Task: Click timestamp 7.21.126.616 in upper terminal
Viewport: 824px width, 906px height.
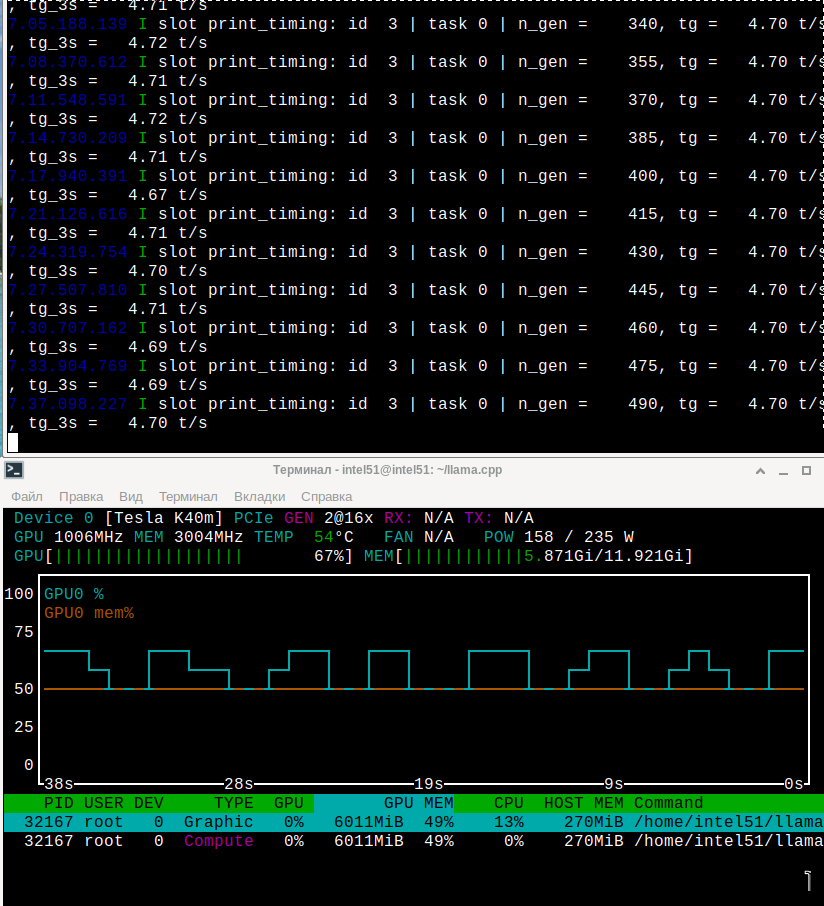Action: click(68, 214)
